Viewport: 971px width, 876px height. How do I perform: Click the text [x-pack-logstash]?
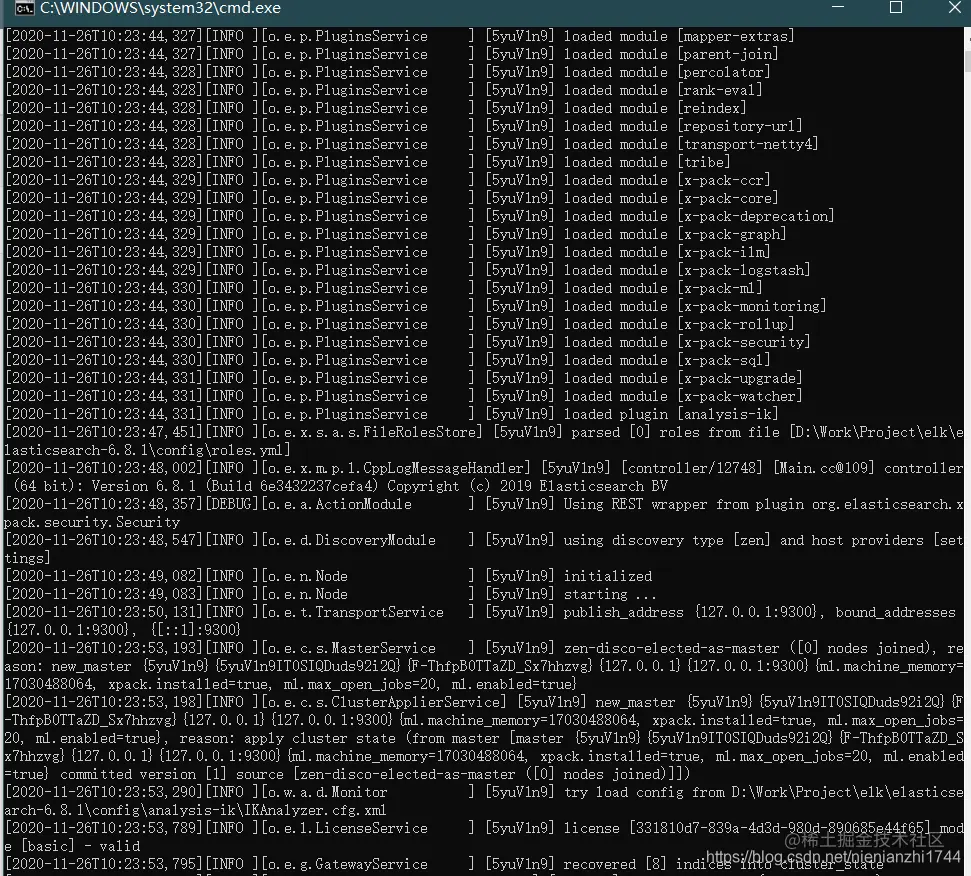743,270
